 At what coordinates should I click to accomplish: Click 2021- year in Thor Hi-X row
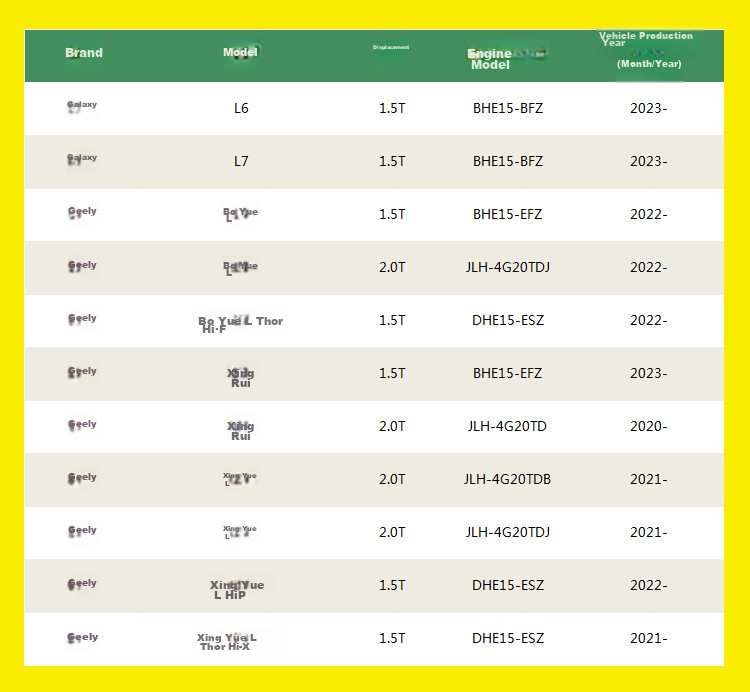coord(649,639)
